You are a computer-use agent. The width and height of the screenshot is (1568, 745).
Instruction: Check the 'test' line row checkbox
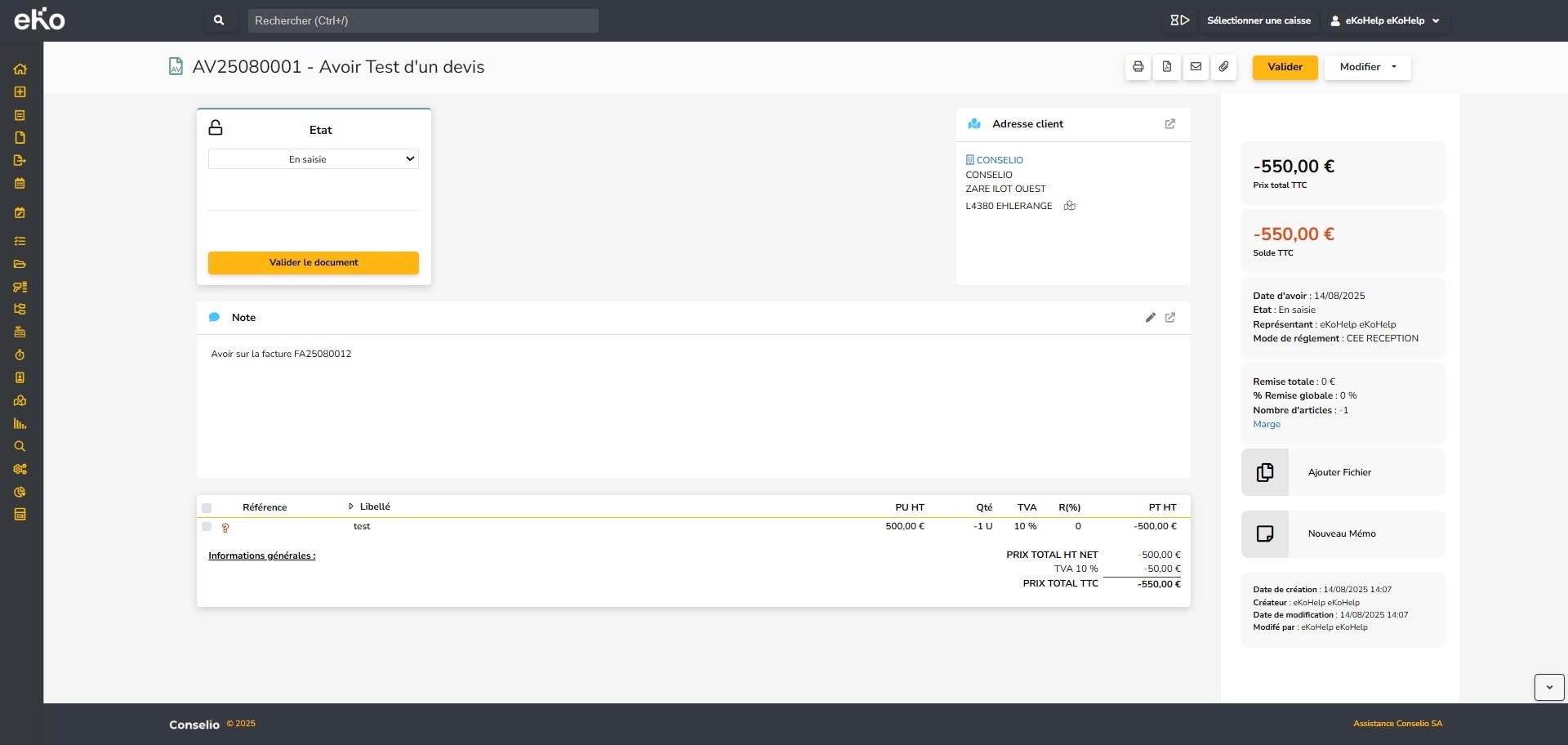[x=207, y=527]
